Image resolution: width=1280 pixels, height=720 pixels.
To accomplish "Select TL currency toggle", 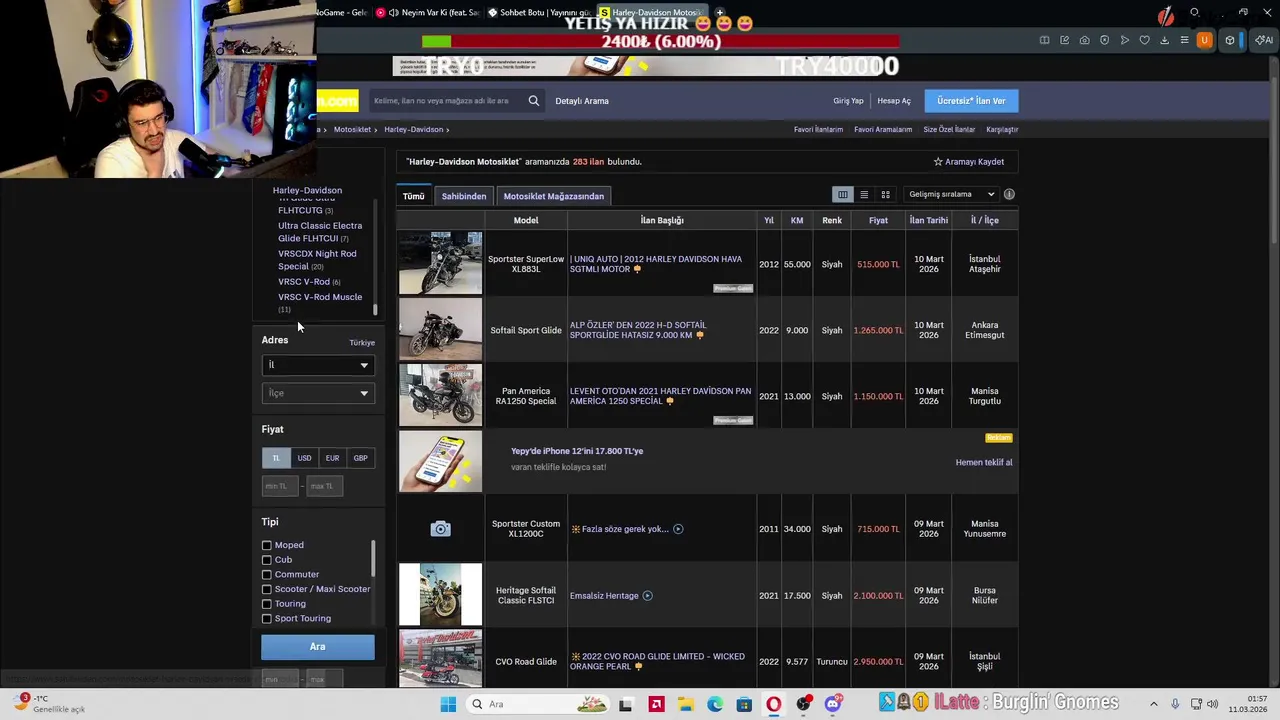I will [276, 458].
